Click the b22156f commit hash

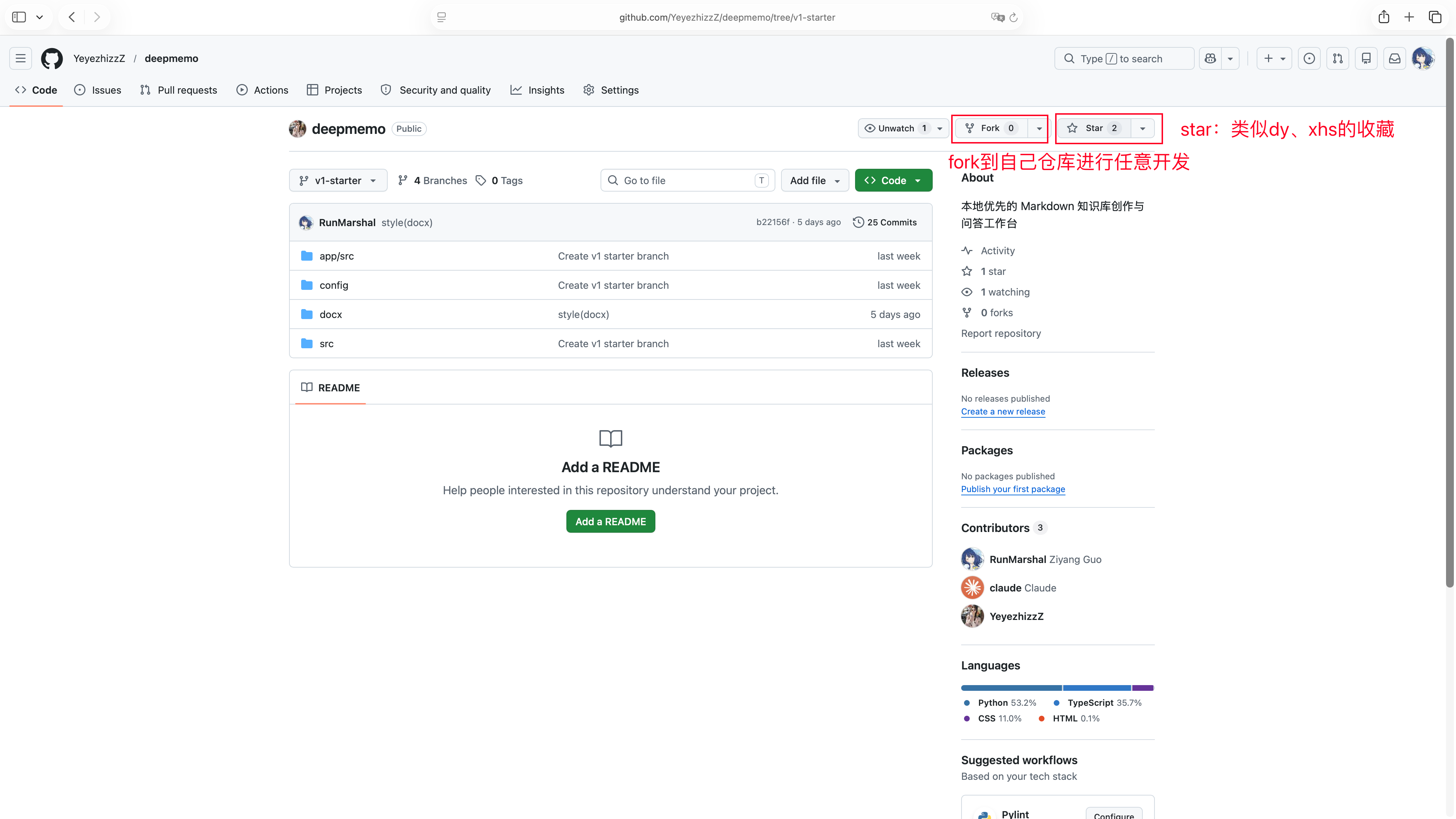(x=772, y=222)
